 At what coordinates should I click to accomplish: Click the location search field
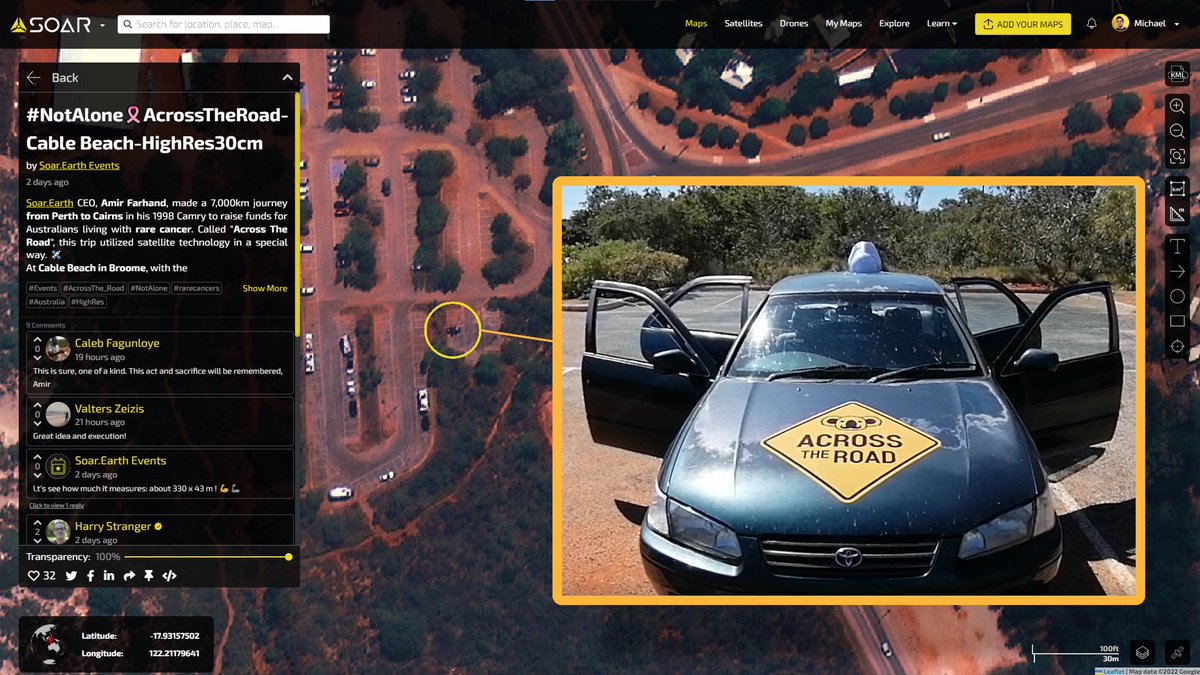[x=223, y=24]
